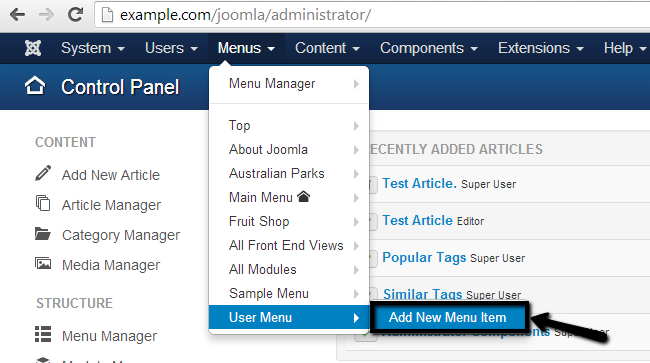
Task: Click the browser back arrow
Action: click(17, 15)
